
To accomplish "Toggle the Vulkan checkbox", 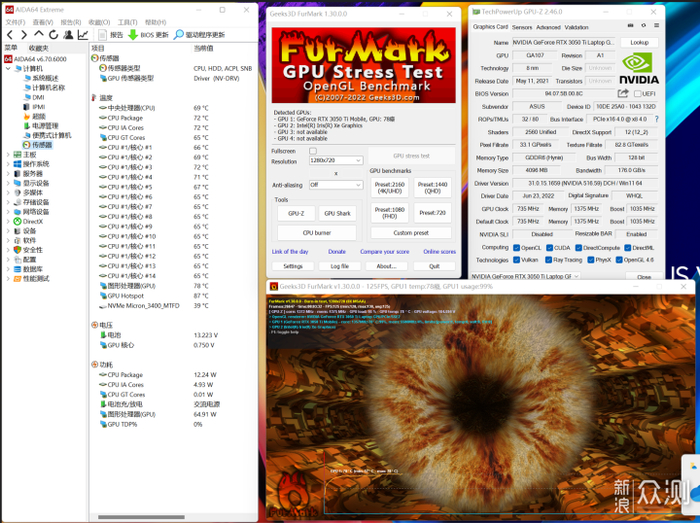I will click(517, 260).
